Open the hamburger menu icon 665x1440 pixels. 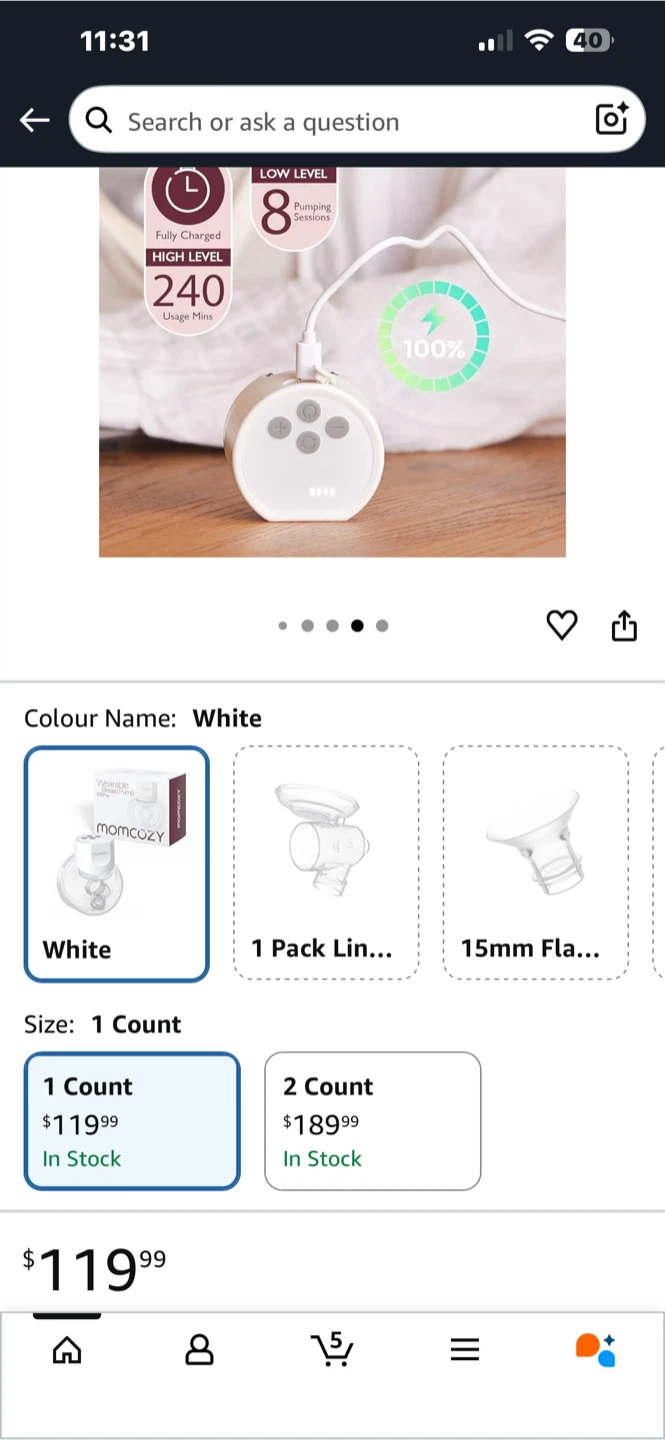(464, 1350)
